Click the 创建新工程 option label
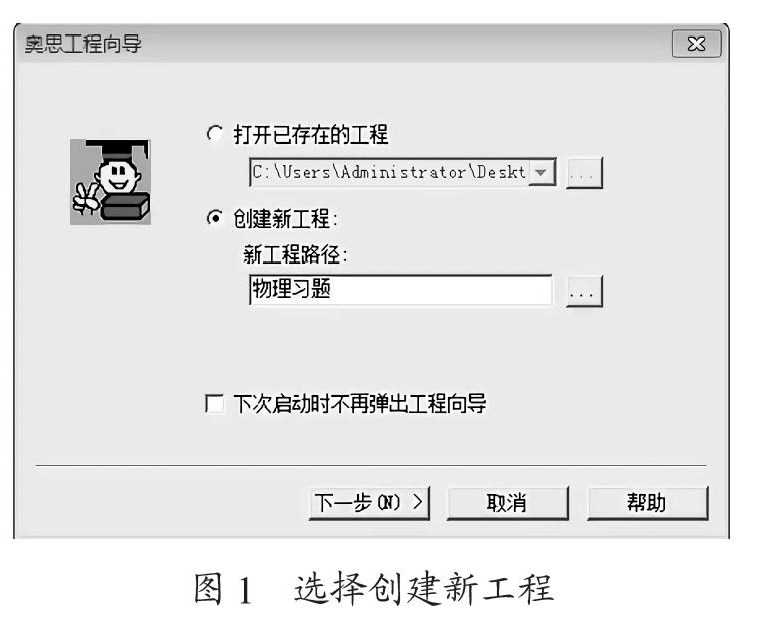 (x=285, y=218)
